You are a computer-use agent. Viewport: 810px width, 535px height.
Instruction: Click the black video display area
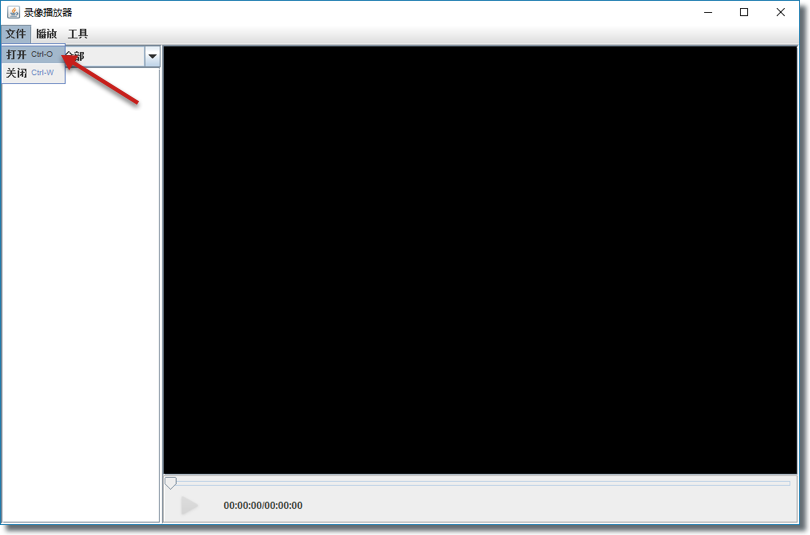tap(480, 260)
